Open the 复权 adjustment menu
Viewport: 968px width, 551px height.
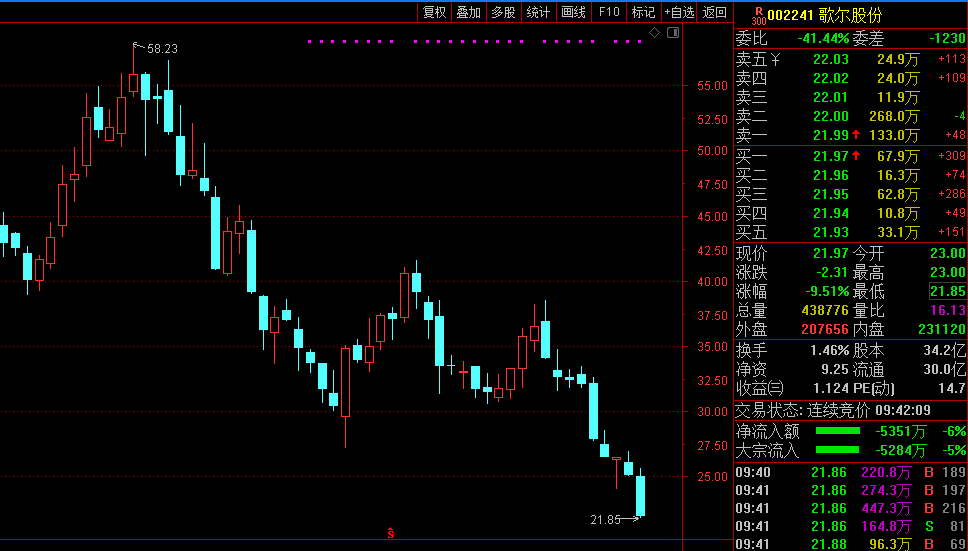pos(434,12)
